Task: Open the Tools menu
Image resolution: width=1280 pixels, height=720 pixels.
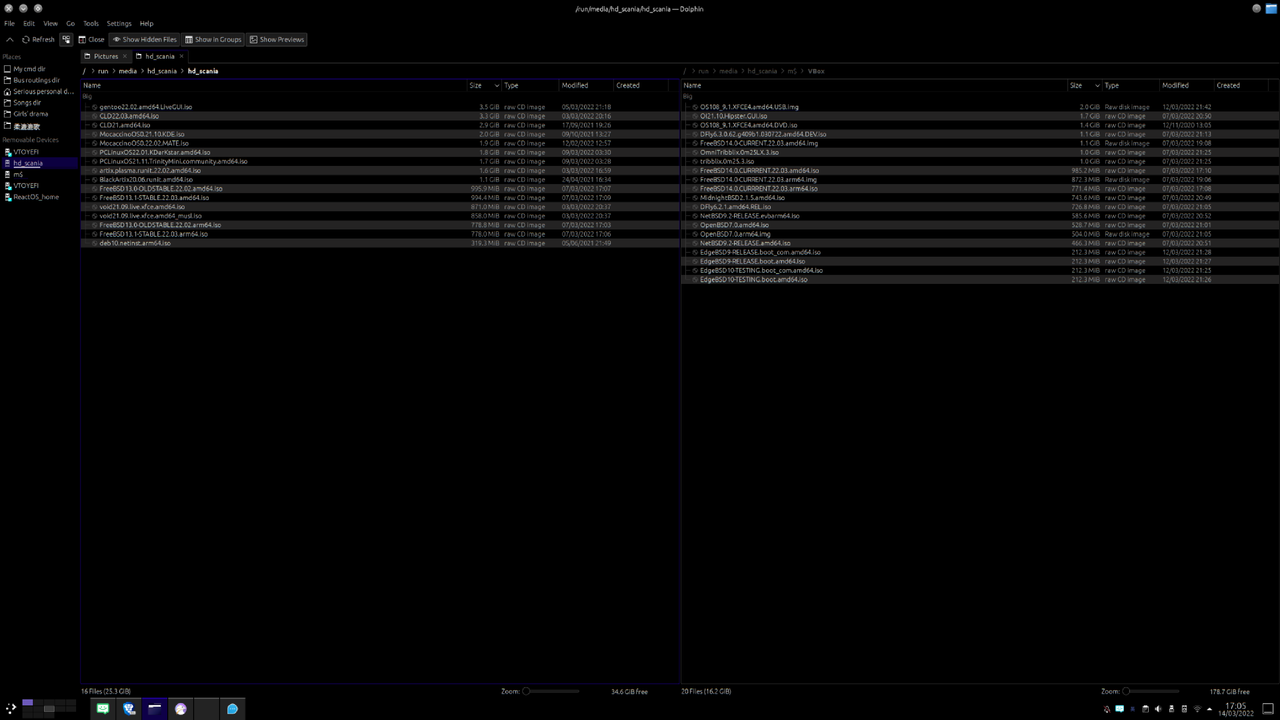Action: [91, 23]
